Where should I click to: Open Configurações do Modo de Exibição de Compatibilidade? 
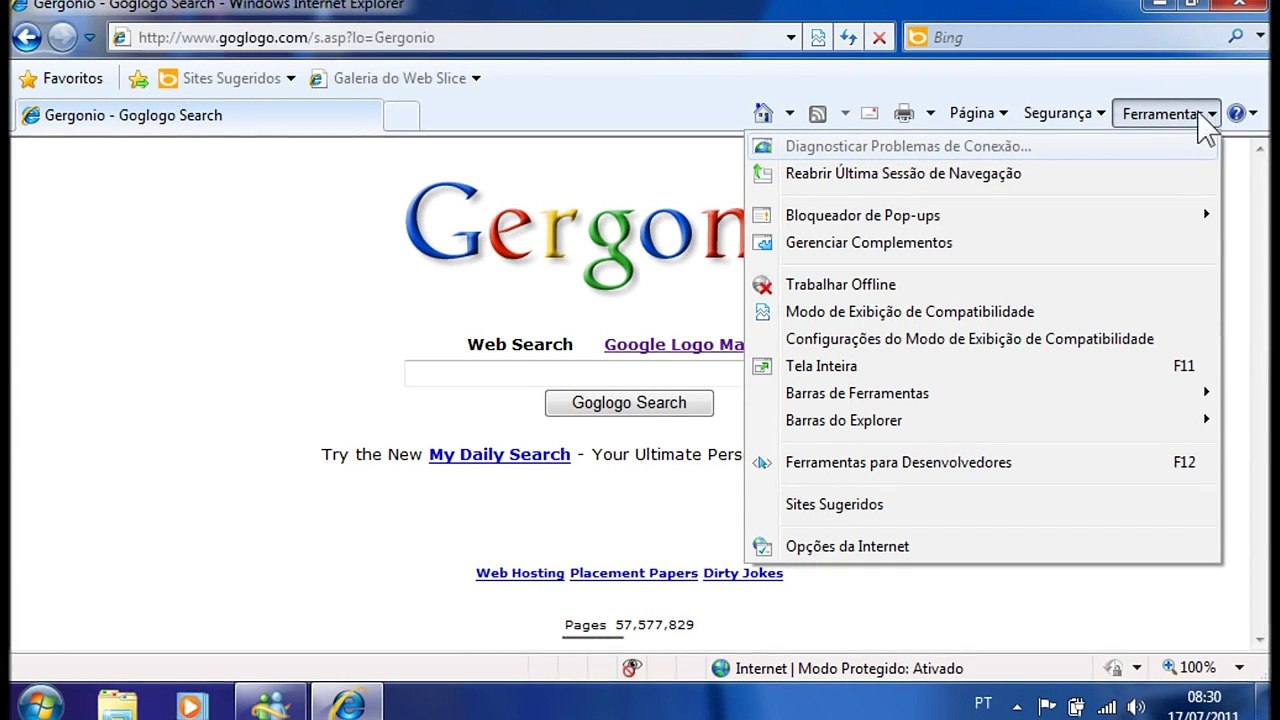(983, 338)
